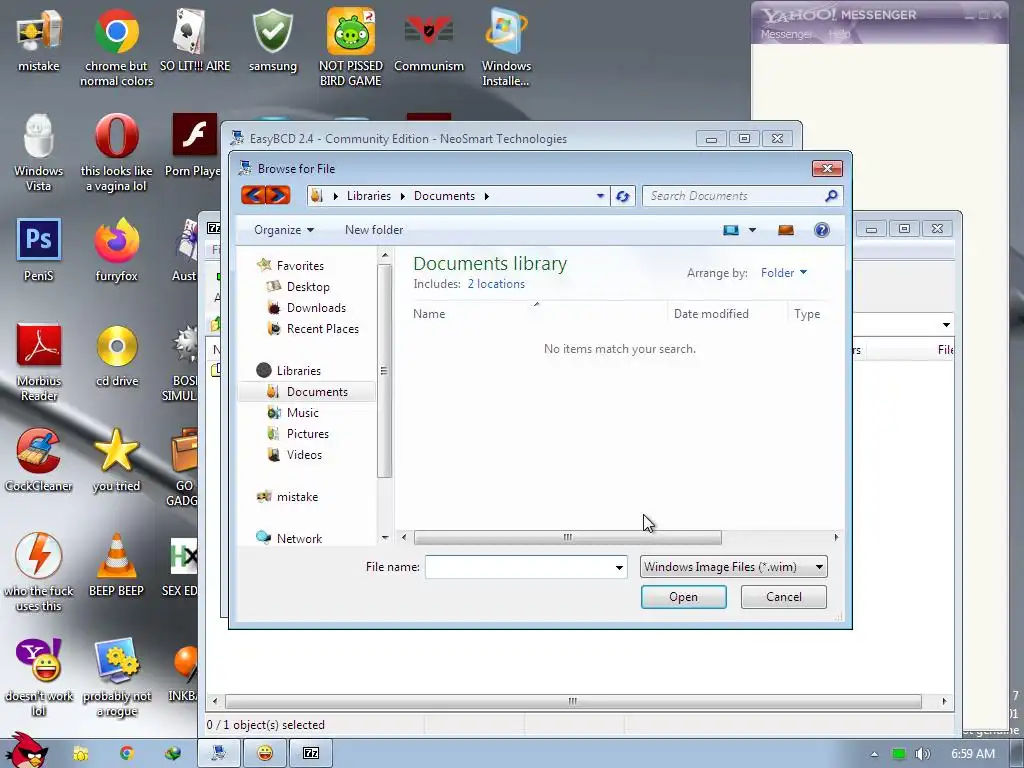Open the views dropdown arrow
The width and height of the screenshot is (1024, 768).
tap(752, 230)
